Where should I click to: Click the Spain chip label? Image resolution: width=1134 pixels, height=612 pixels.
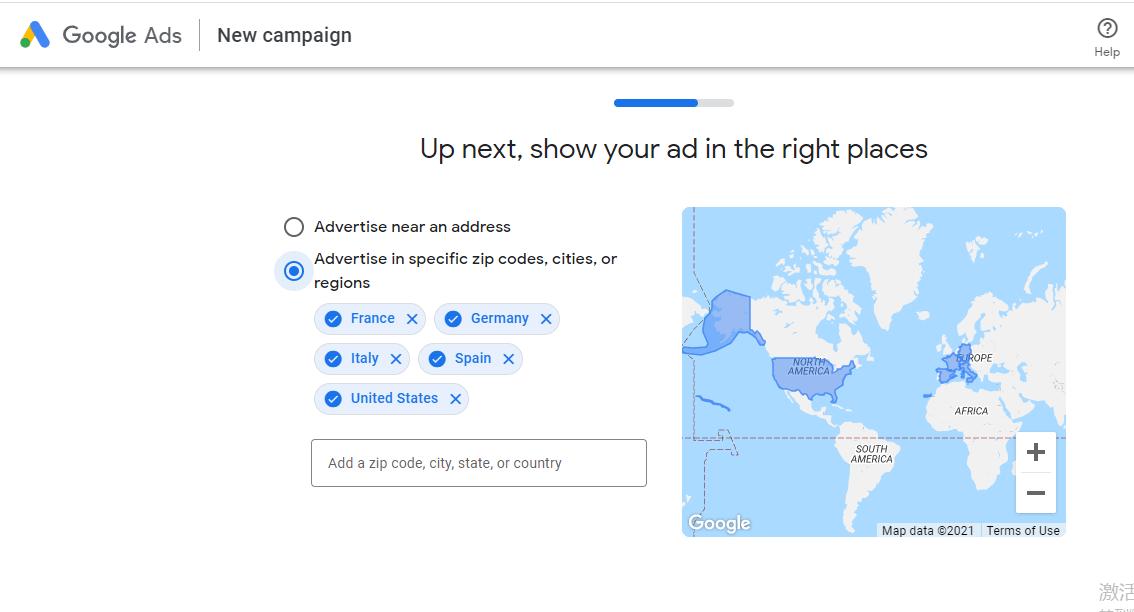472,358
